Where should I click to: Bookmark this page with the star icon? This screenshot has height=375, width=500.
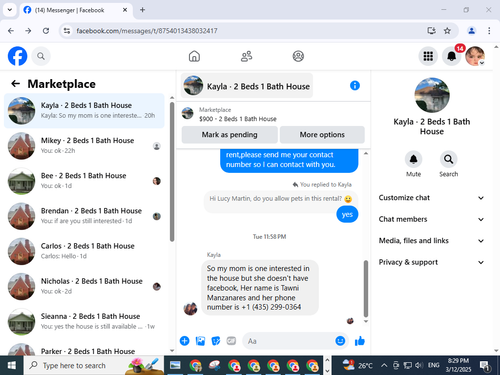447,31
